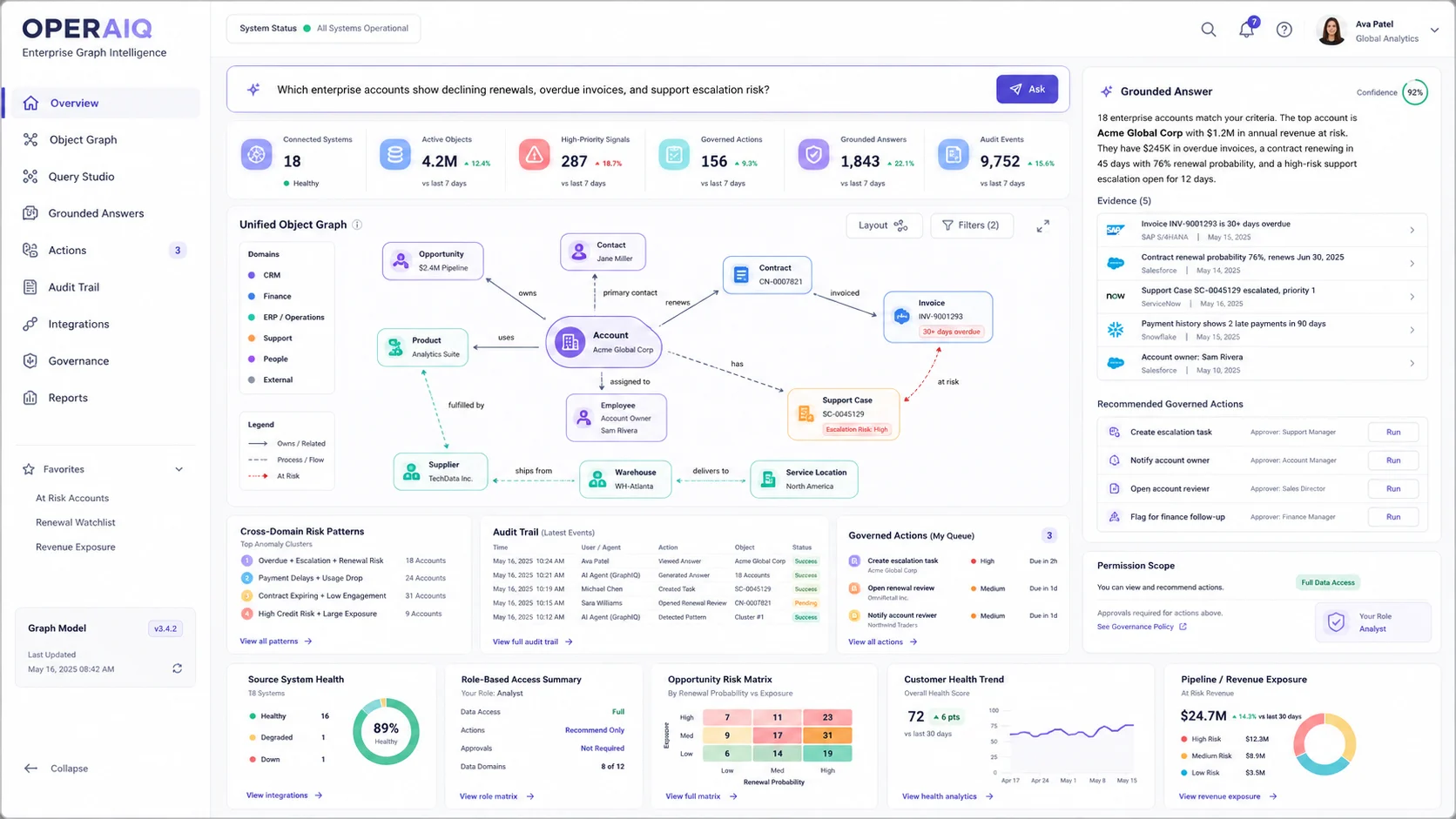Click the 89% Healthy donut chart
Screen dimensions: 1456x819
coord(386,731)
